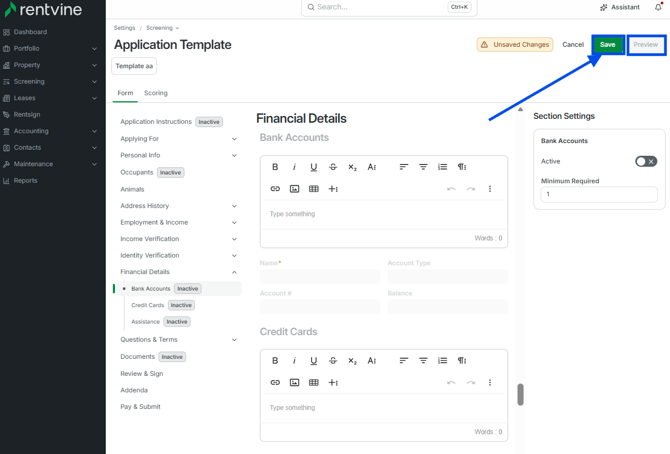This screenshot has height=454, width=670.
Task: Click Bold in the Bank Accounts editor
Action: pos(275,167)
